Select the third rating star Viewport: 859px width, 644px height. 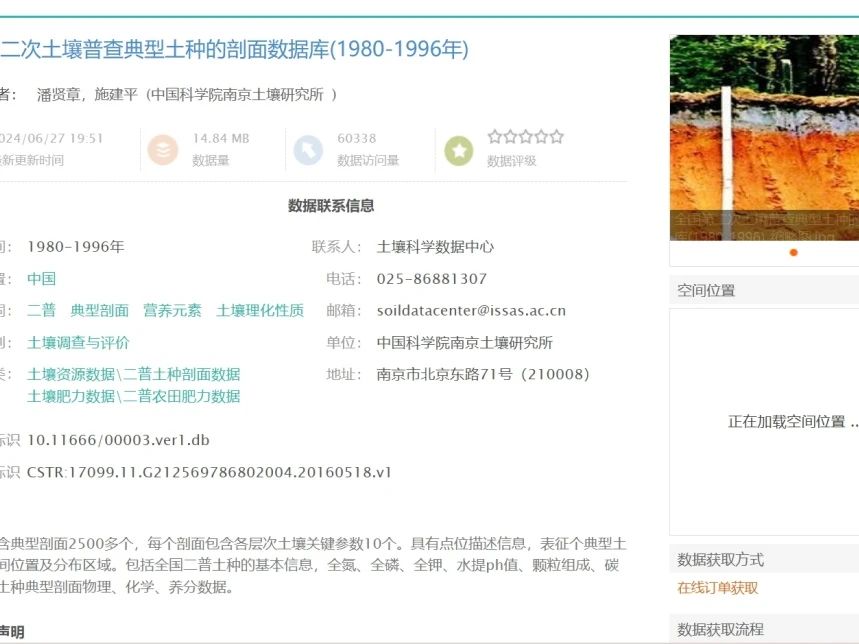tap(525, 136)
